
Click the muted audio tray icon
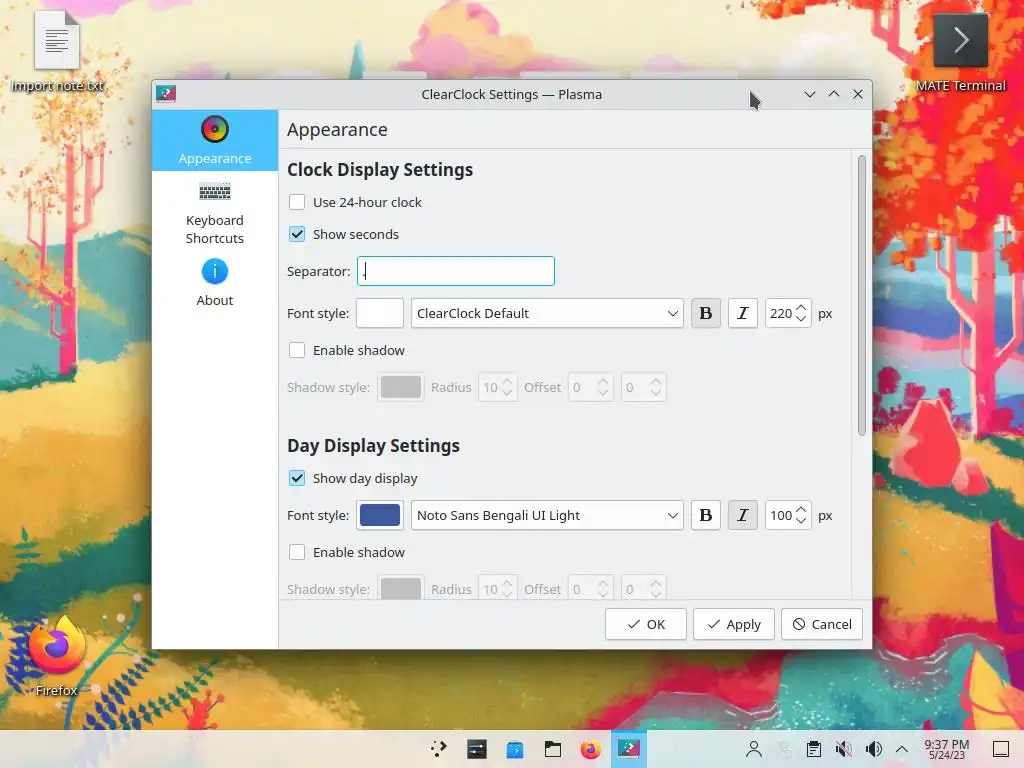[844, 749]
